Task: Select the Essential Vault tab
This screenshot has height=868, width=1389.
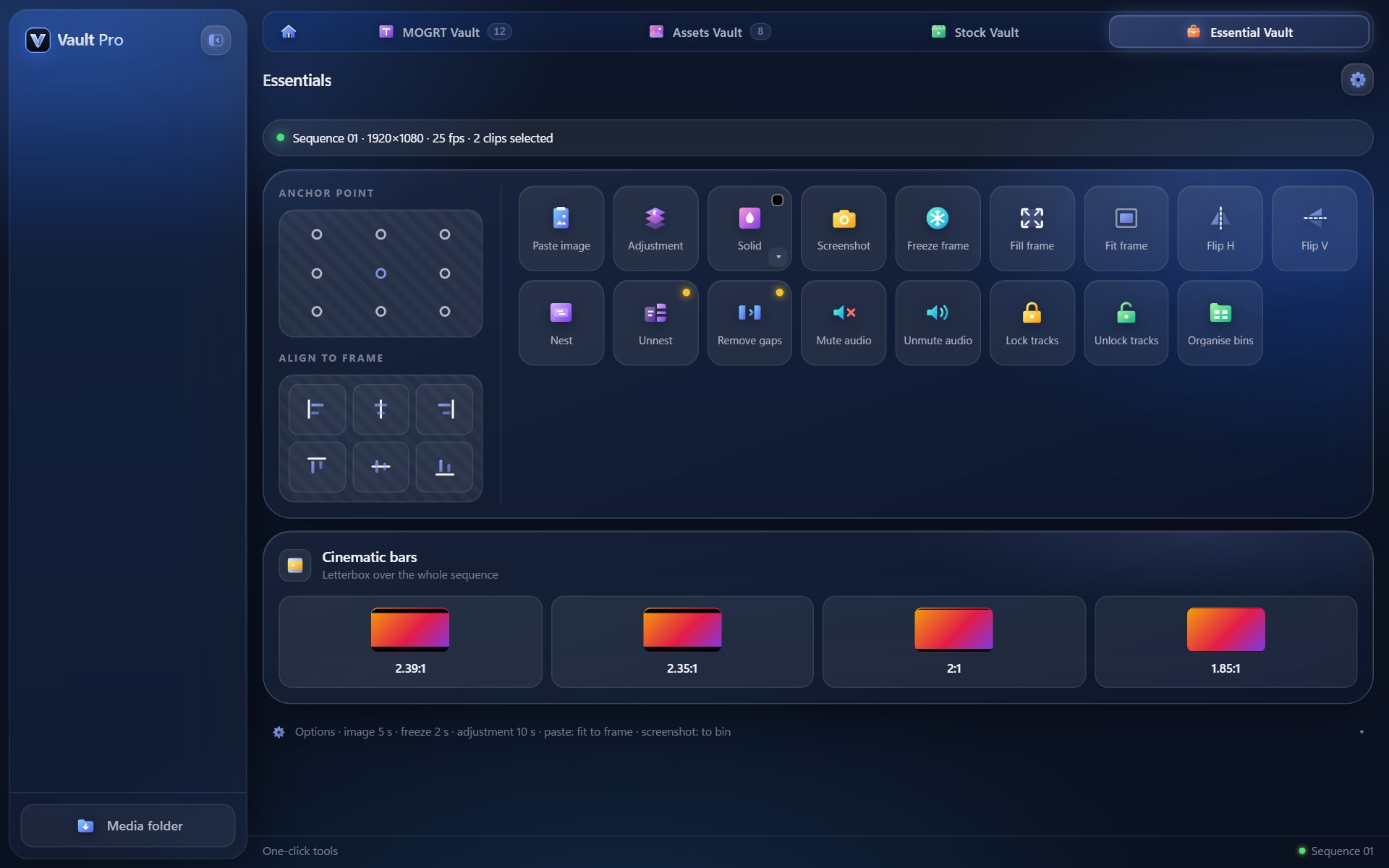Action: [1239, 32]
